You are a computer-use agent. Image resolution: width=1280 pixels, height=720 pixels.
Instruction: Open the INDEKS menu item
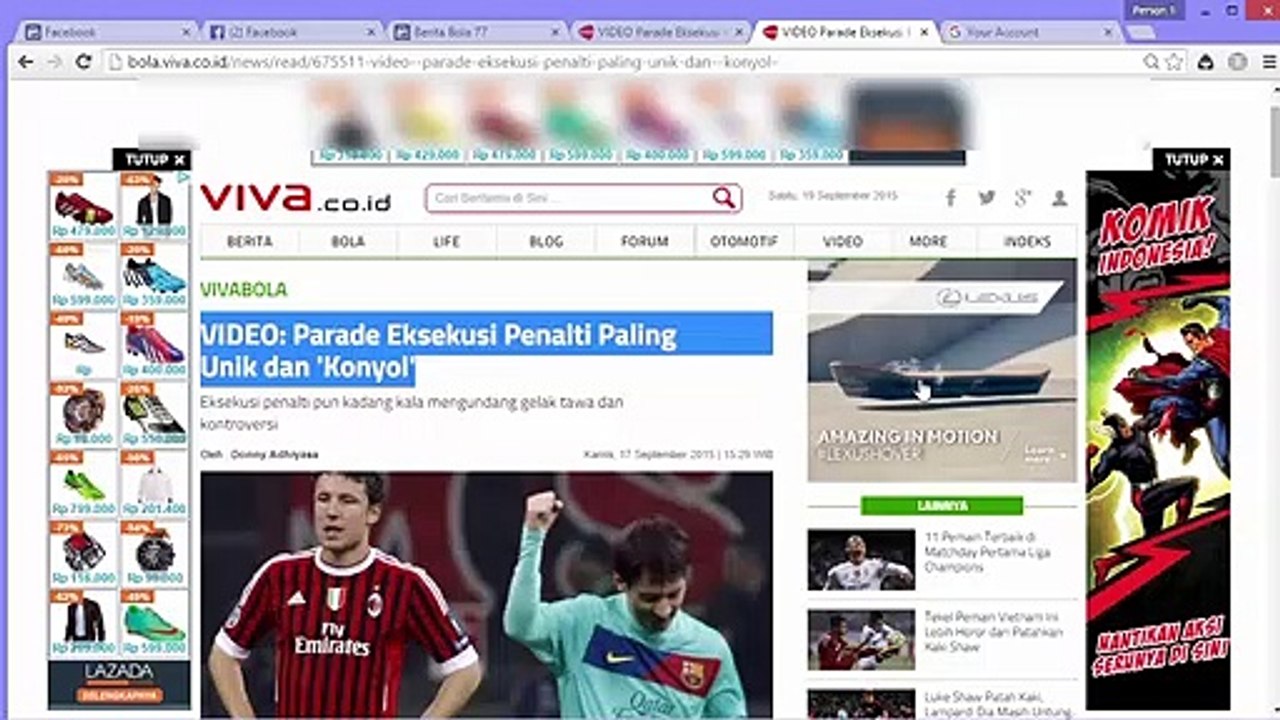click(x=1027, y=241)
